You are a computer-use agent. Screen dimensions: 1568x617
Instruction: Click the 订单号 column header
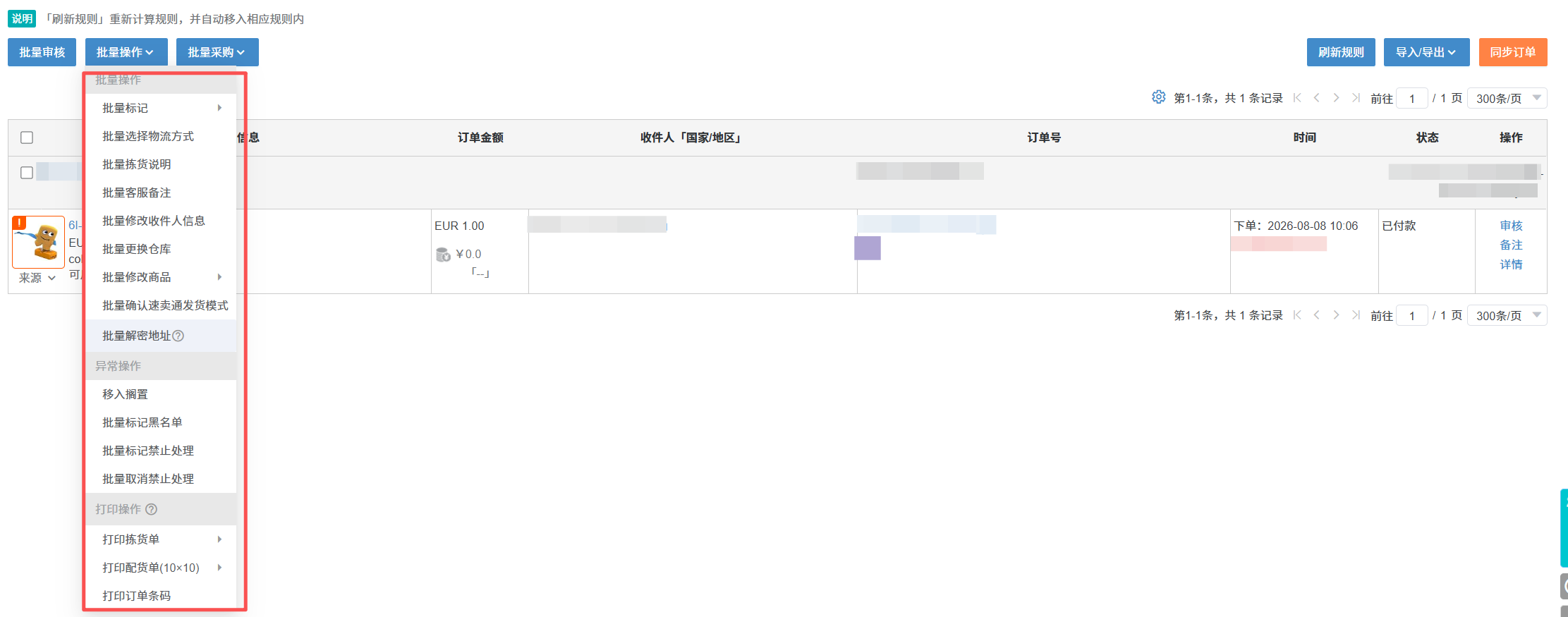(x=1044, y=138)
